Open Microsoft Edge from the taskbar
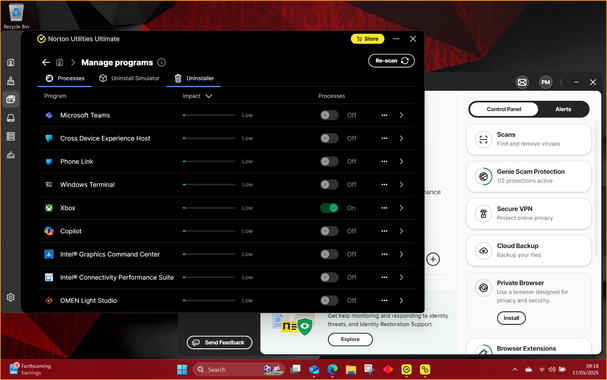This screenshot has width=607, height=380. 333,370
